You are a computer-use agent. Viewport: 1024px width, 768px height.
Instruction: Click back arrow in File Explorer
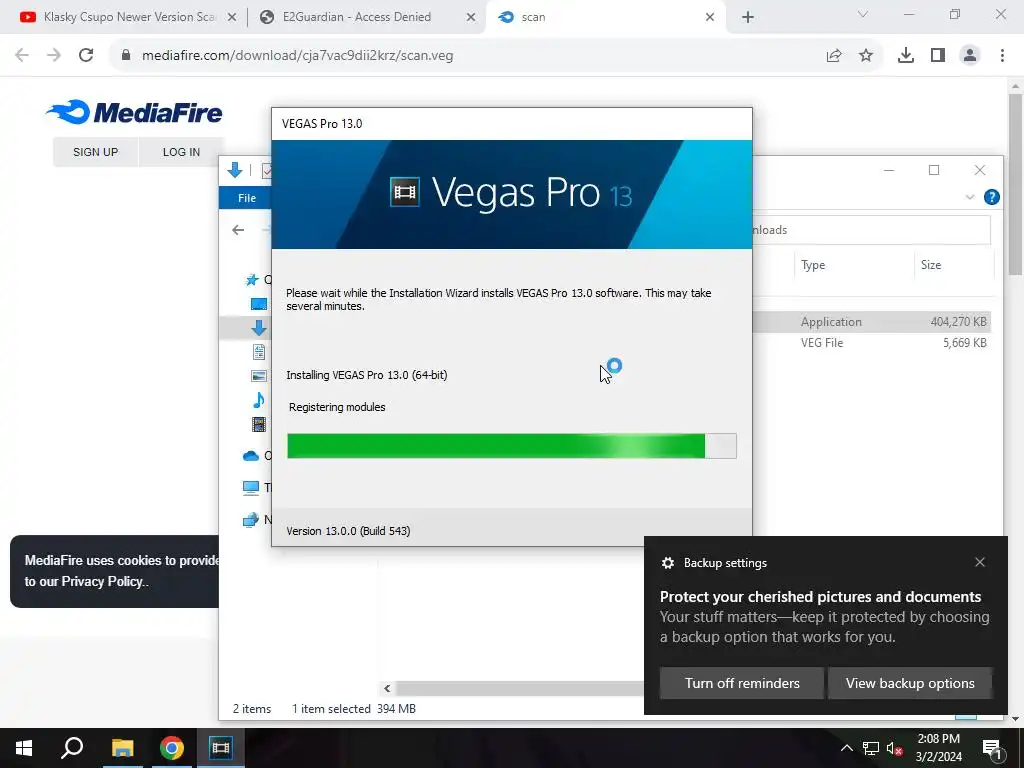[238, 230]
